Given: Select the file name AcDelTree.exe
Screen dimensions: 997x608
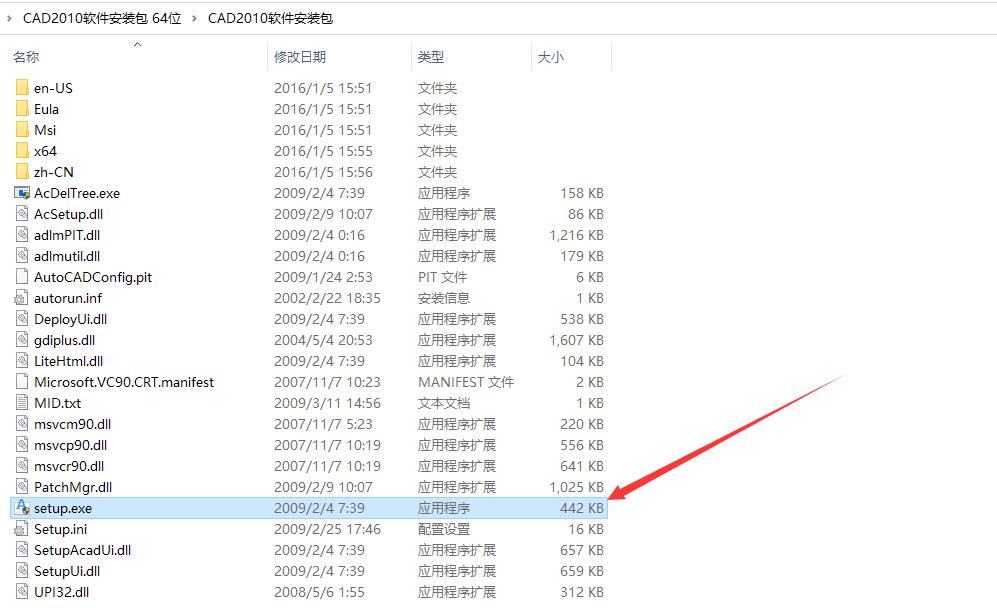Looking at the screenshot, I should (x=77, y=193).
